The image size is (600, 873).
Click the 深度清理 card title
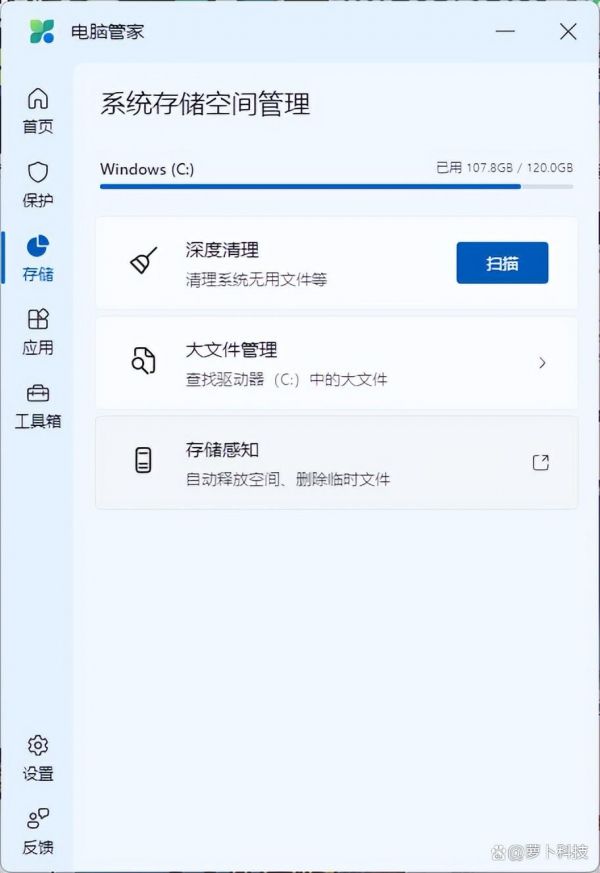(222, 250)
